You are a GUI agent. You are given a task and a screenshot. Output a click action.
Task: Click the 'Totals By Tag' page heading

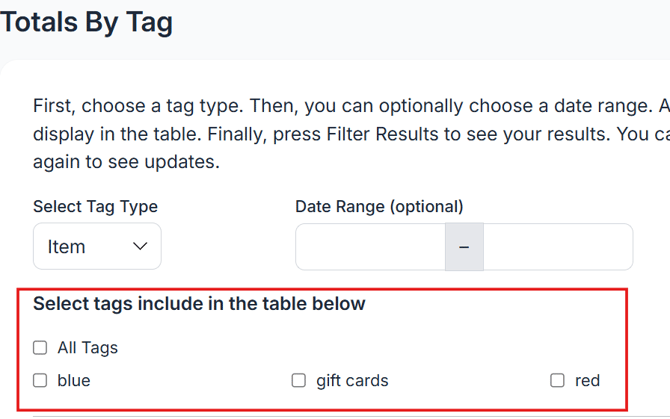point(86,22)
